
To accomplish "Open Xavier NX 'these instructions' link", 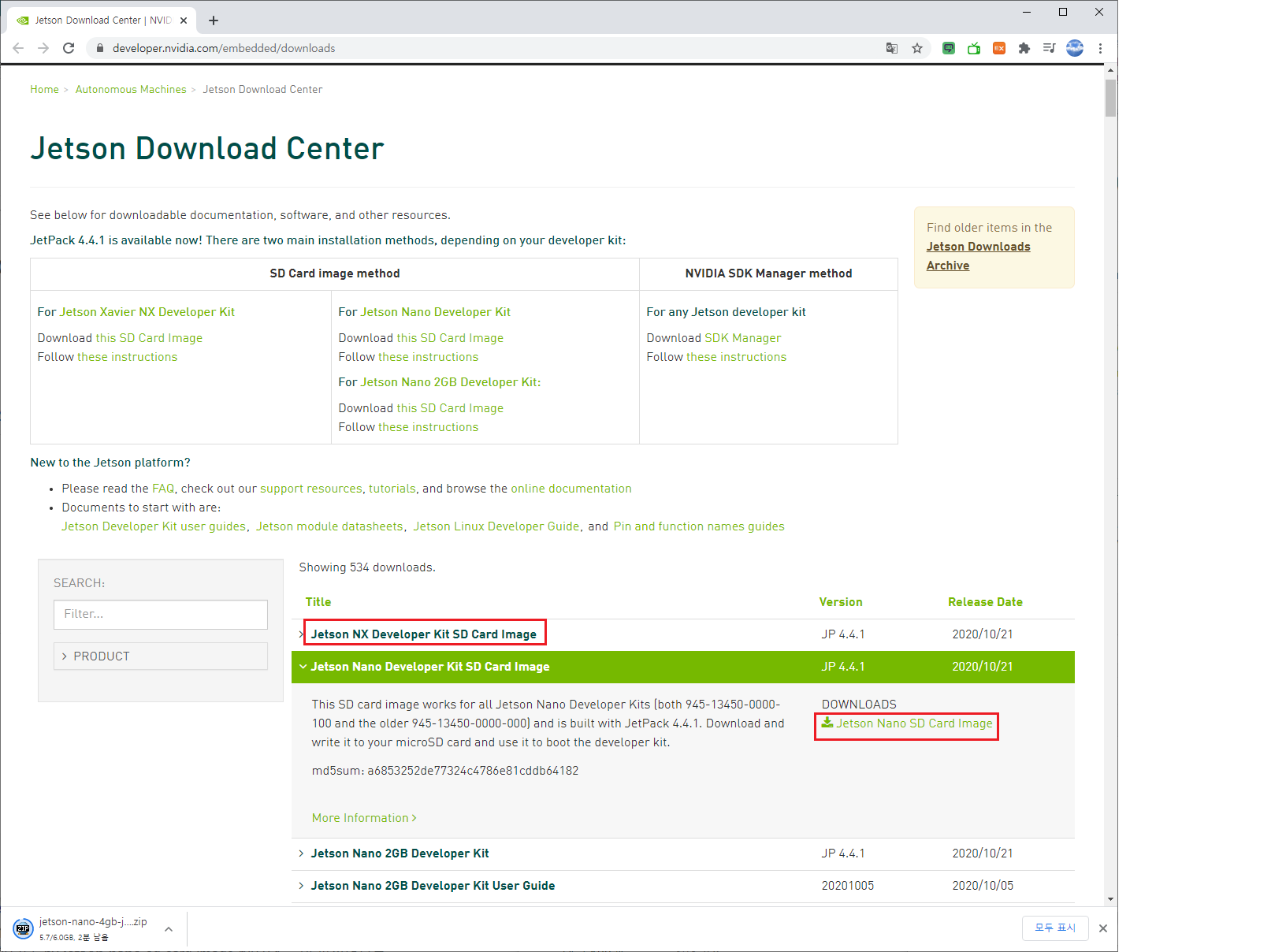I will pyautogui.click(x=128, y=357).
